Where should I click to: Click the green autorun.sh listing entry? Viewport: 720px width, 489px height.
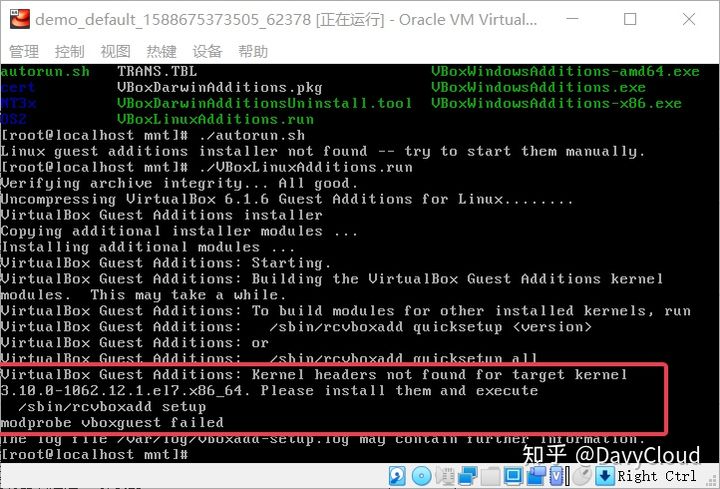(45, 71)
